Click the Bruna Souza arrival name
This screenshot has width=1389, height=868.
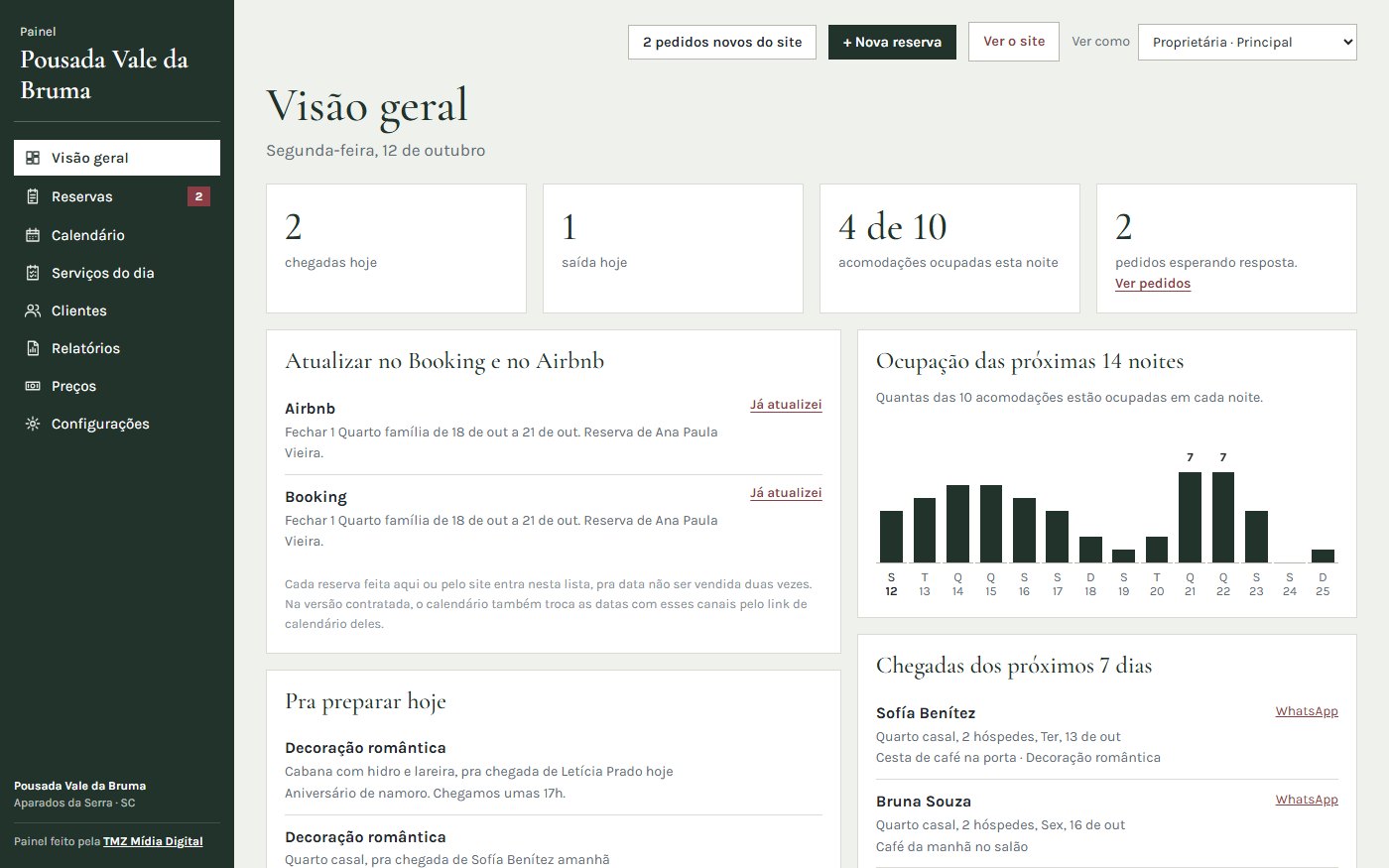click(x=924, y=802)
